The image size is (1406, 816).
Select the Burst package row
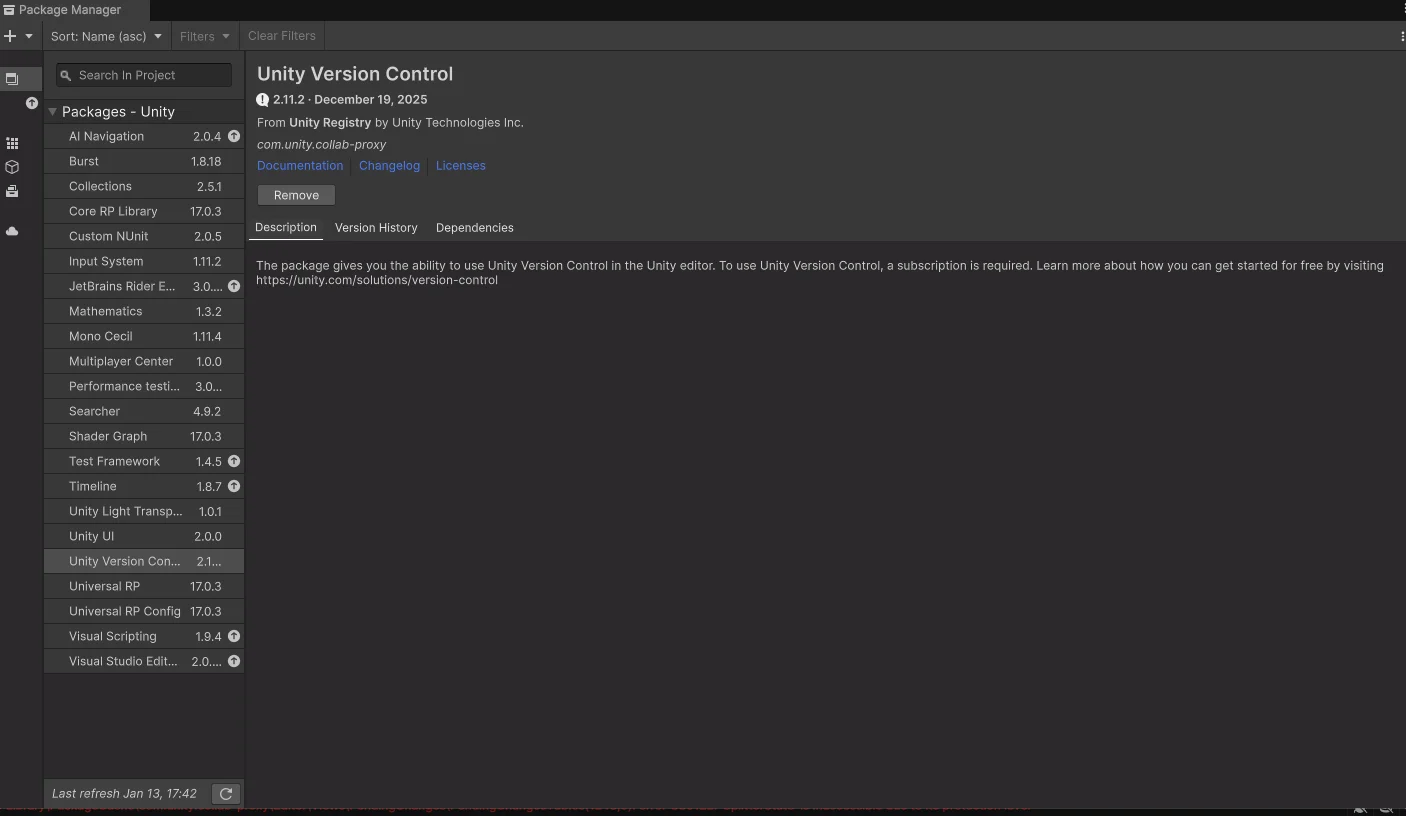(x=144, y=161)
